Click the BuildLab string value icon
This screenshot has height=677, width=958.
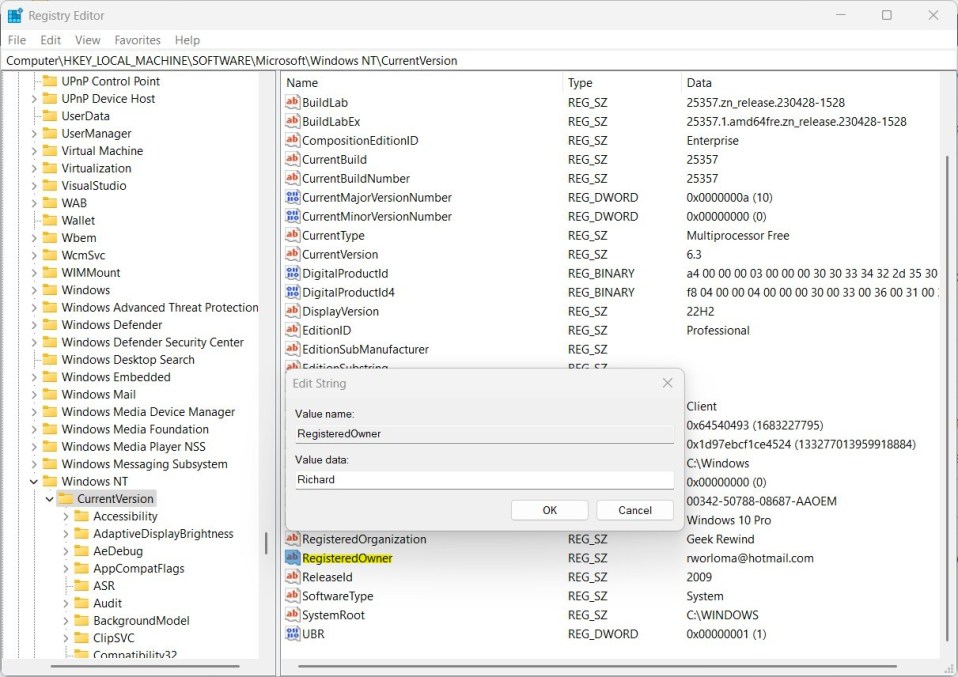coord(293,102)
